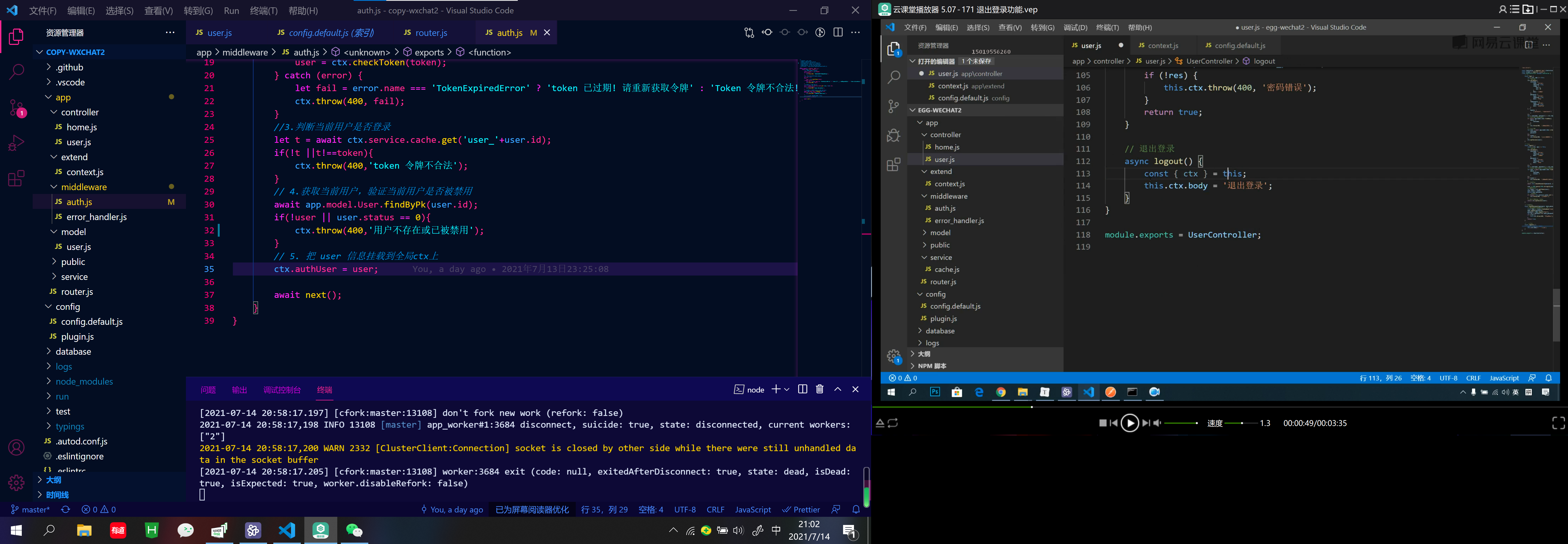
Task: Open the 终端(T) menu in left window
Action: [264, 10]
